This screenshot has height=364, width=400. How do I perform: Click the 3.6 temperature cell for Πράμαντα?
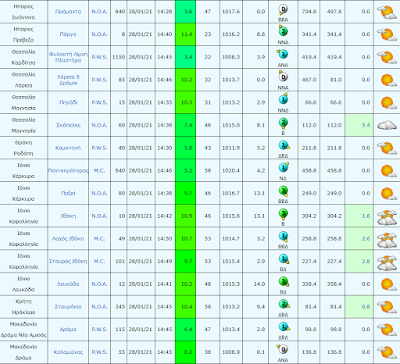click(x=185, y=12)
